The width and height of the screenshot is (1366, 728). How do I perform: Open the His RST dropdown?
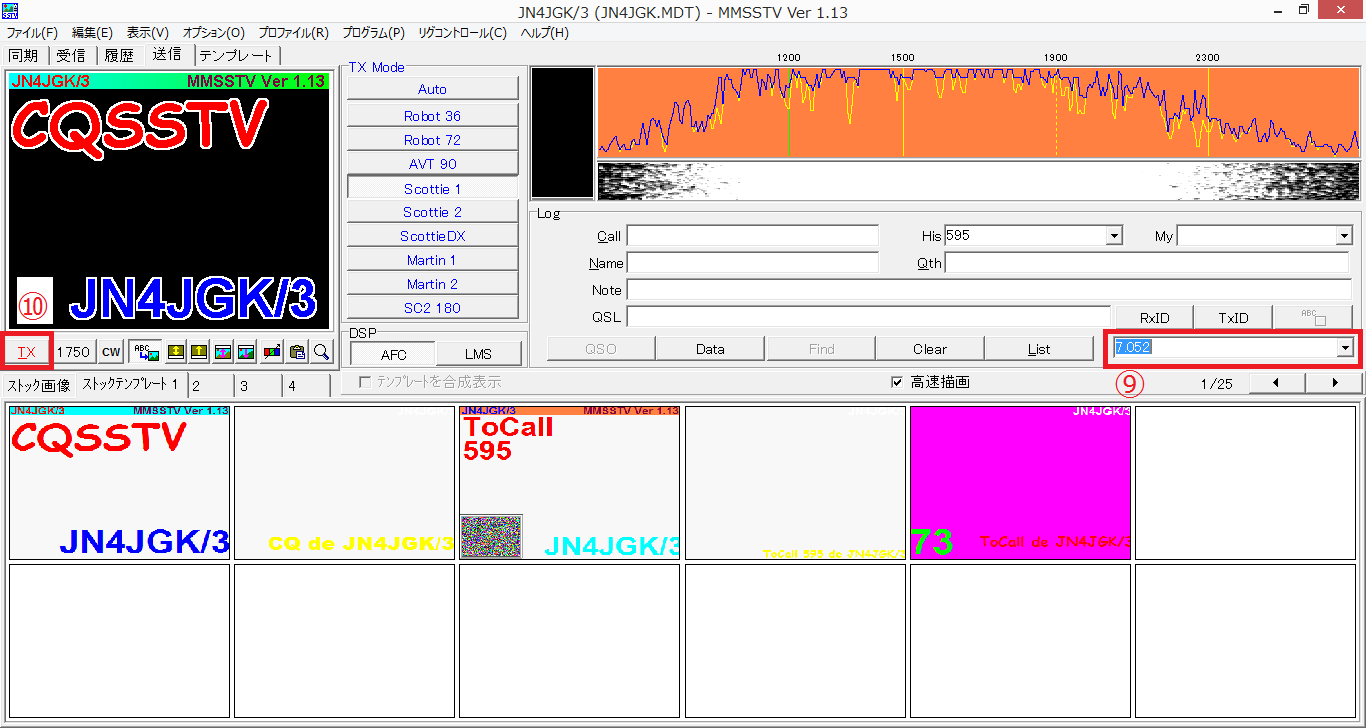(1114, 237)
